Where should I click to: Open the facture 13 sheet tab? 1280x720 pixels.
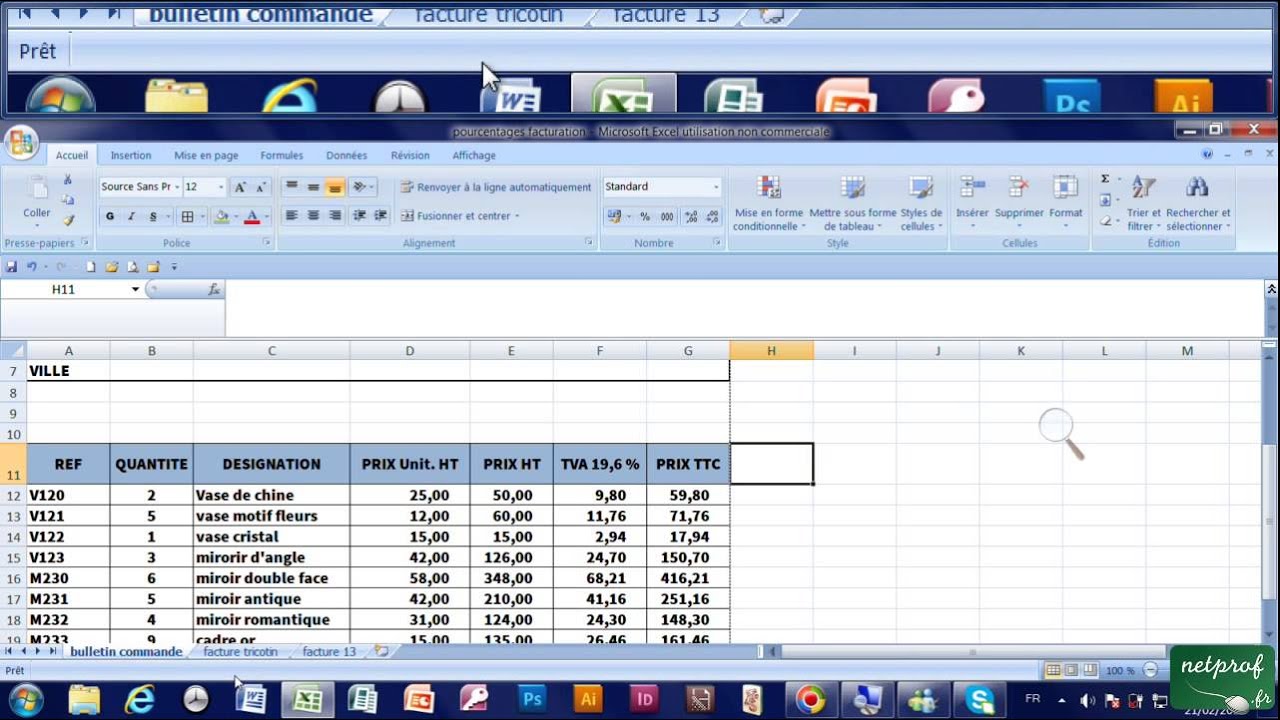329,651
